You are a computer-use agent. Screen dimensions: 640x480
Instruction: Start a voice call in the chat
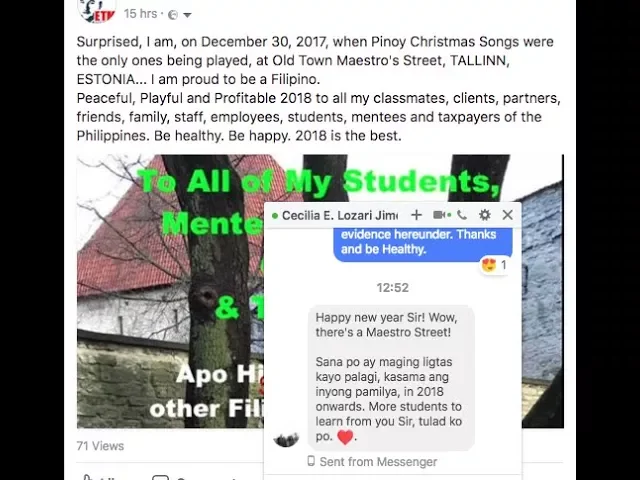pos(462,215)
